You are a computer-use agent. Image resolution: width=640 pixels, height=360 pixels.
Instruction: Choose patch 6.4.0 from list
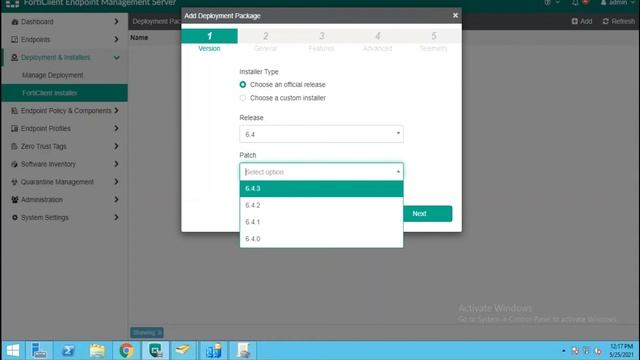coord(321,239)
